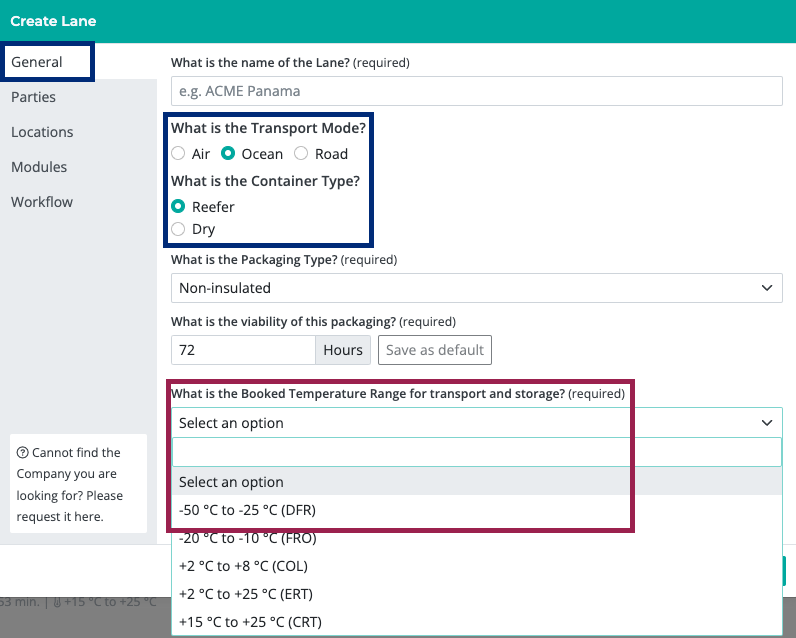The image size is (796, 638).
Task: Click the question mark help icon
Action: pos(22,452)
